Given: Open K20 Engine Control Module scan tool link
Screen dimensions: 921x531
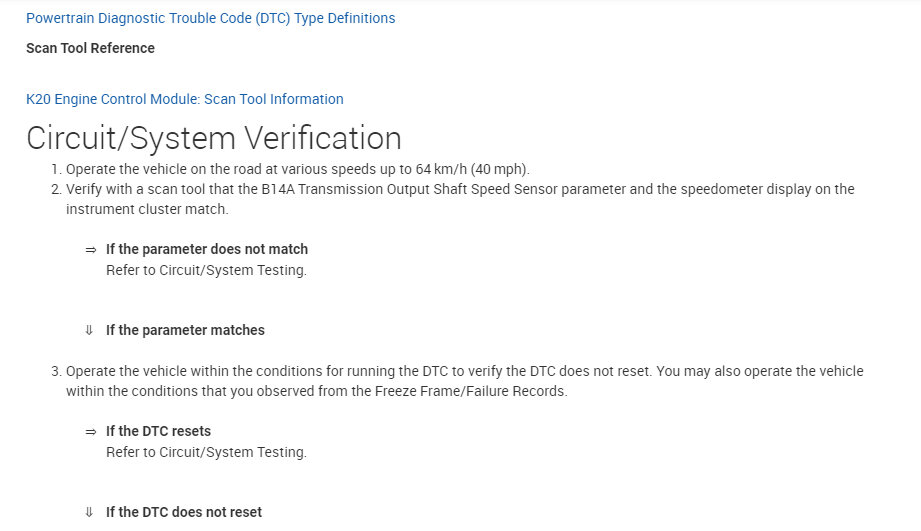Looking at the screenshot, I should click(184, 99).
